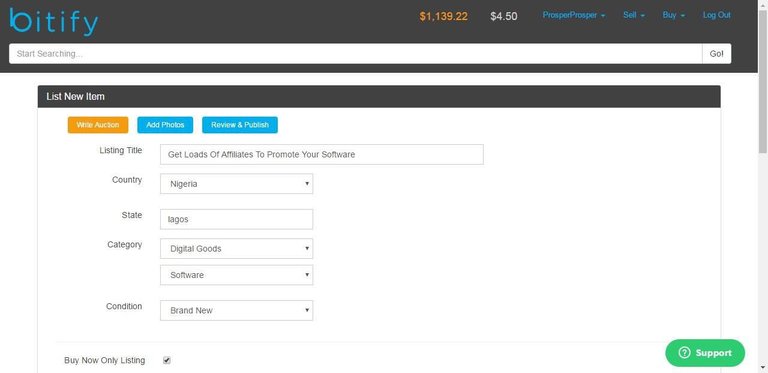Open the Country dropdown showing Nigeria
Viewport: 768px width, 373px height.
(x=237, y=184)
